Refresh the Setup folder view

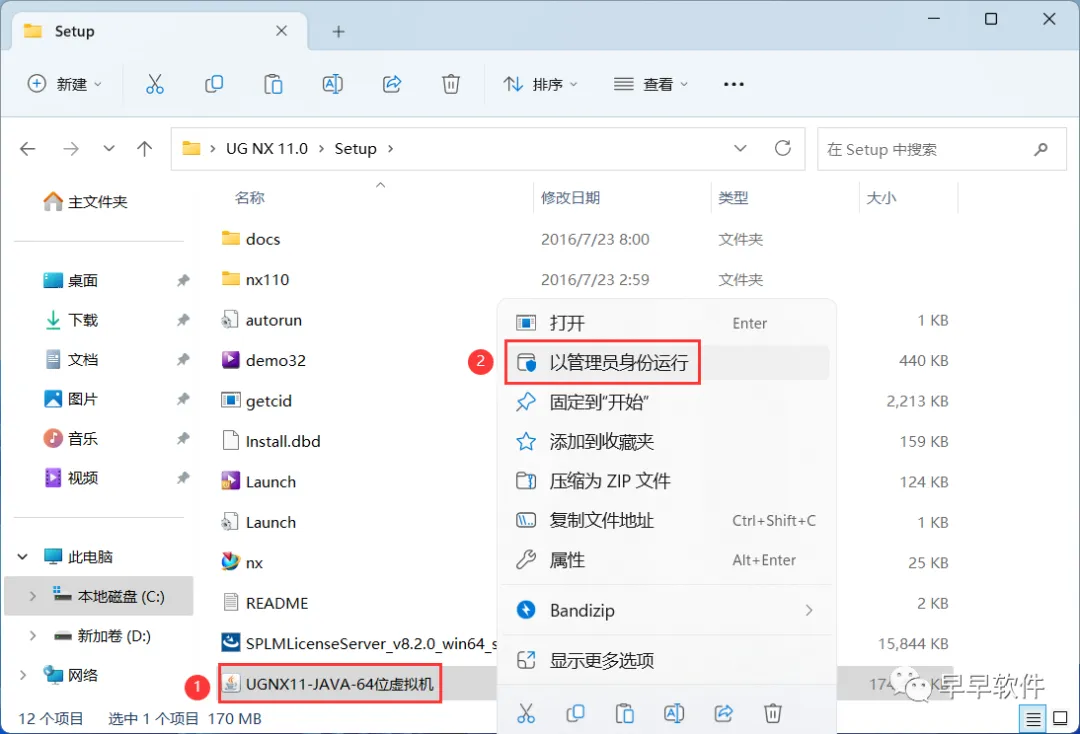(782, 148)
